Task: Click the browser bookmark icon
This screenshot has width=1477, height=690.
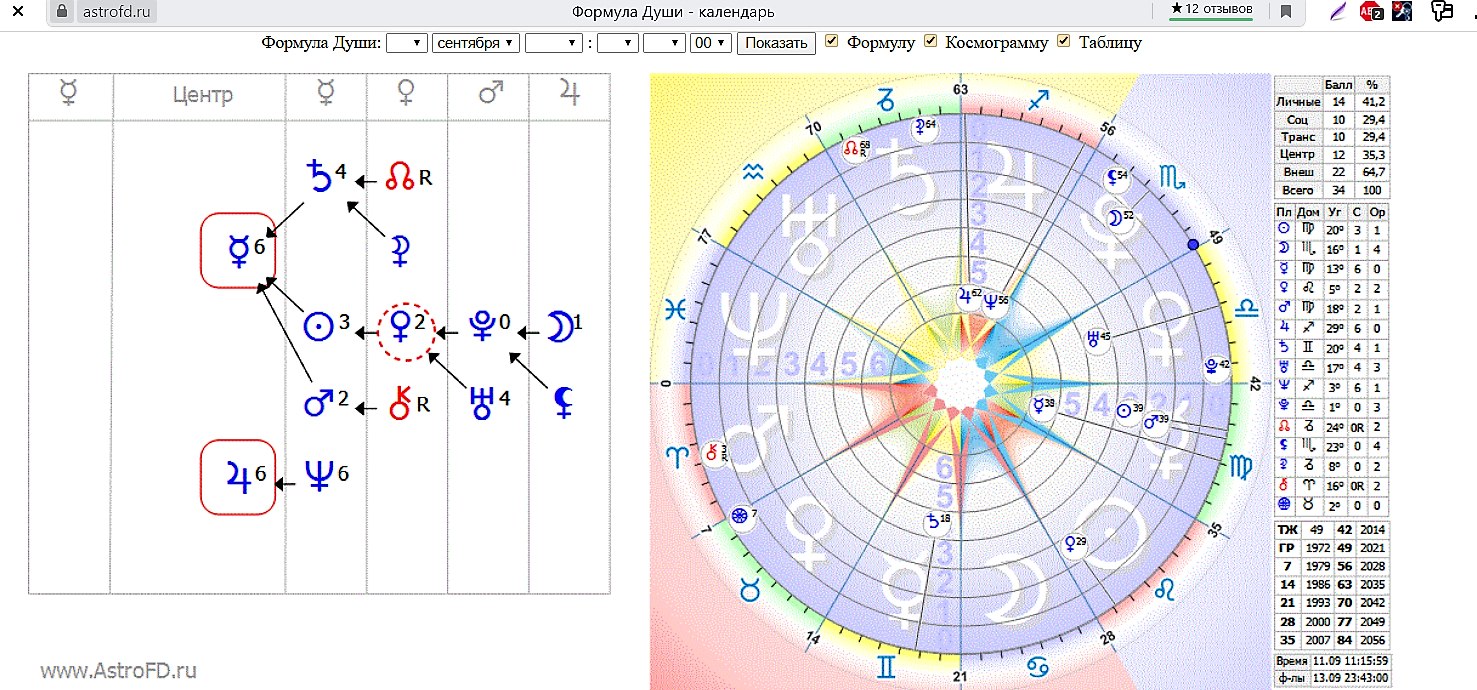Action: point(1286,12)
